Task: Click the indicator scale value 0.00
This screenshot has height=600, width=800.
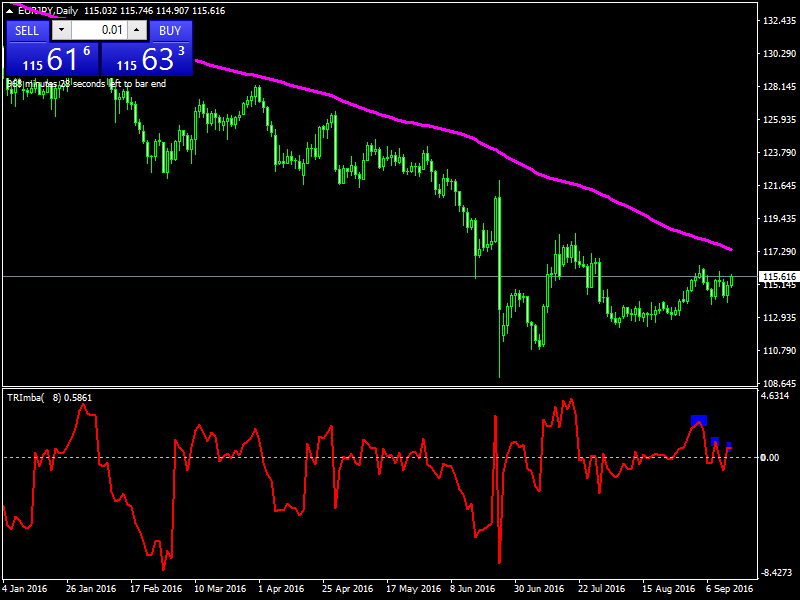Action: (x=770, y=458)
